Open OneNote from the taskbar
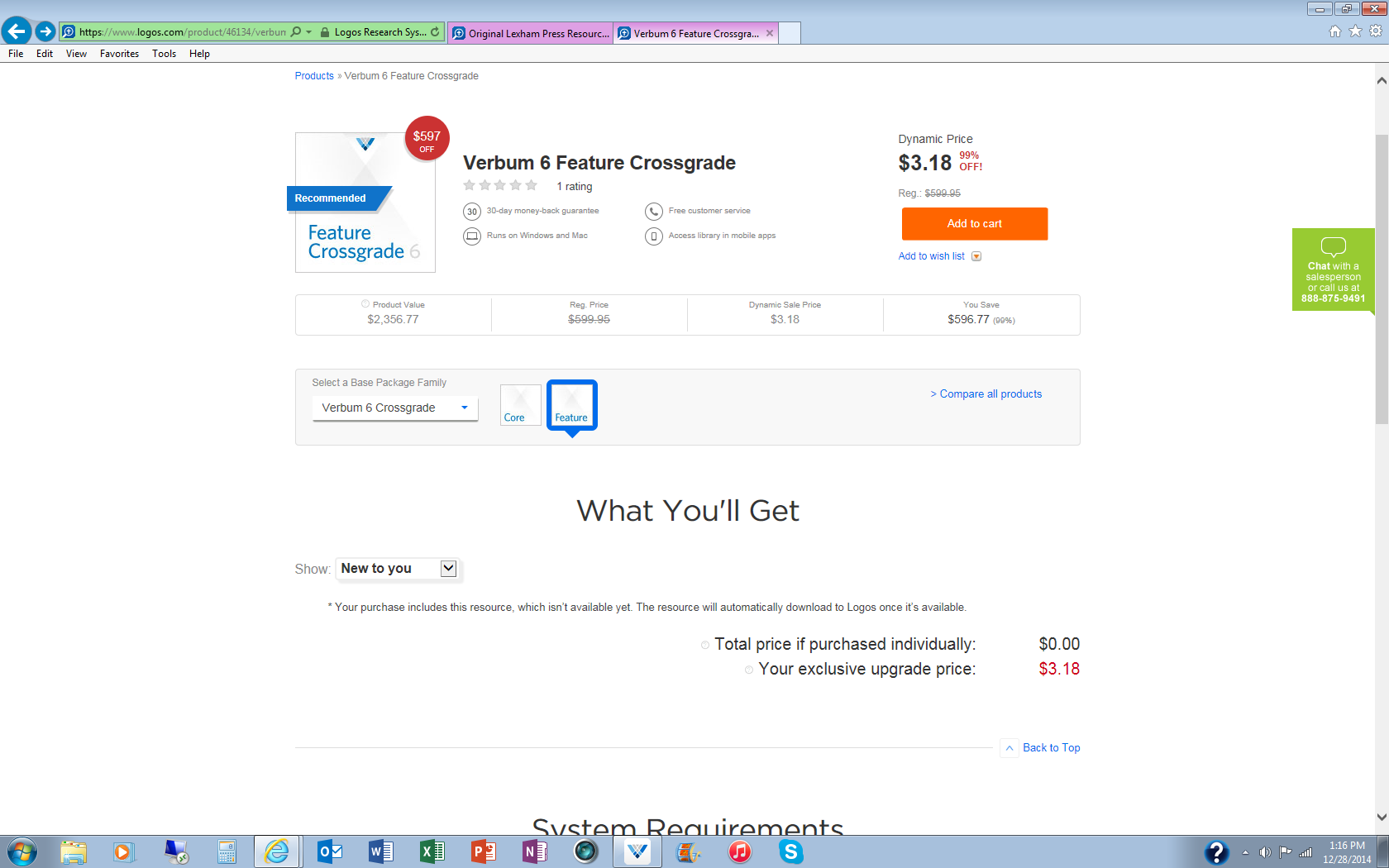Screen dimensions: 1389x868 pos(535,851)
